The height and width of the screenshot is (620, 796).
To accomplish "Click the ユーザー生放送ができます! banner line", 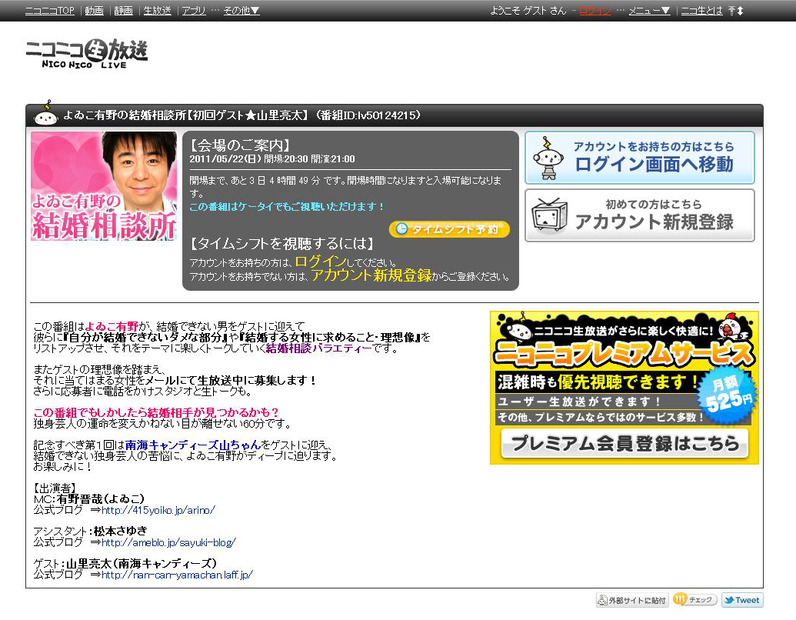I will [579, 402].
